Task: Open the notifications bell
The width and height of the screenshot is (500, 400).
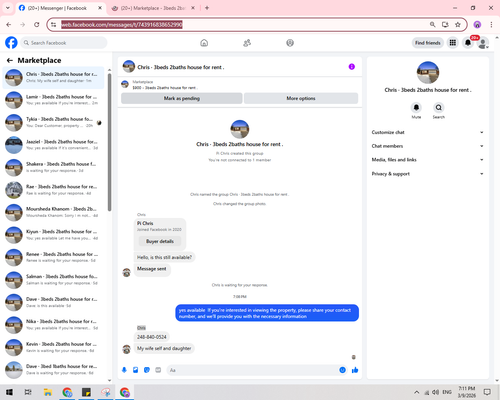Action: point(468,43)
